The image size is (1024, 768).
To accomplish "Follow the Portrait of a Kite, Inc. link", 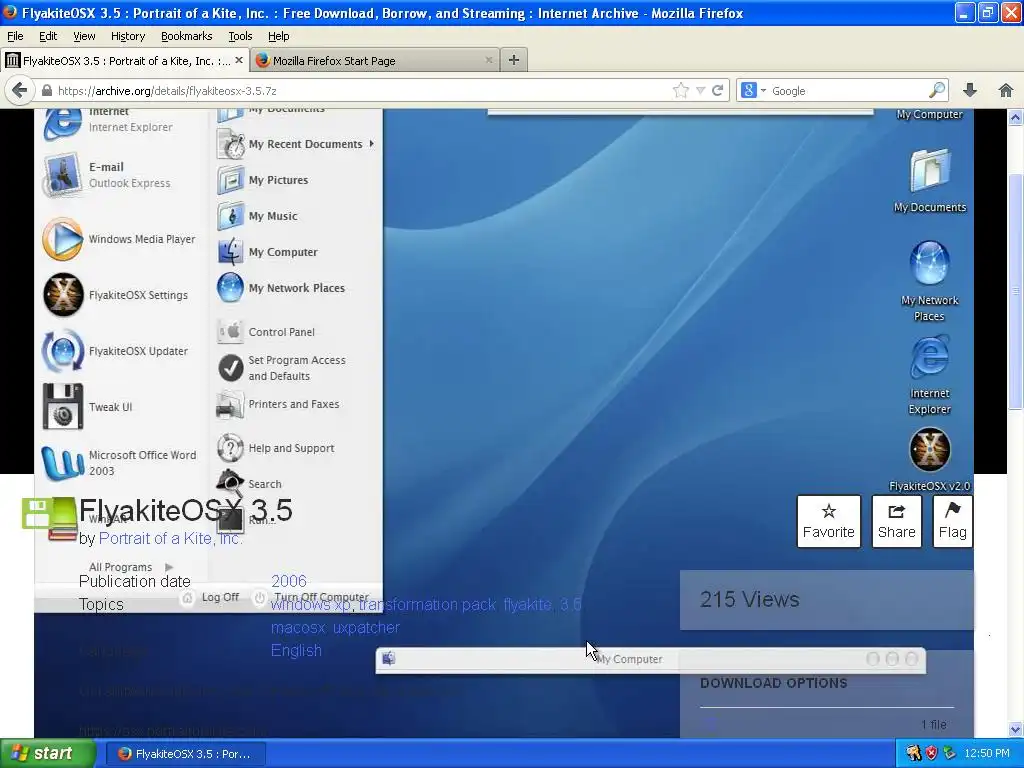I will coord(170,538).
